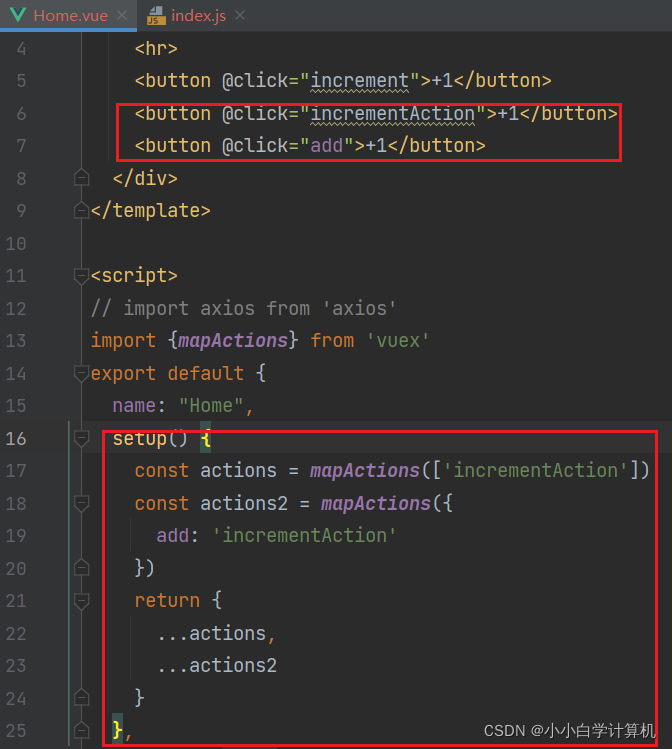Viewport: 672px width, 749px height.
Task: Fold the setup closing brace at line 25
Action: coord(82,730)
